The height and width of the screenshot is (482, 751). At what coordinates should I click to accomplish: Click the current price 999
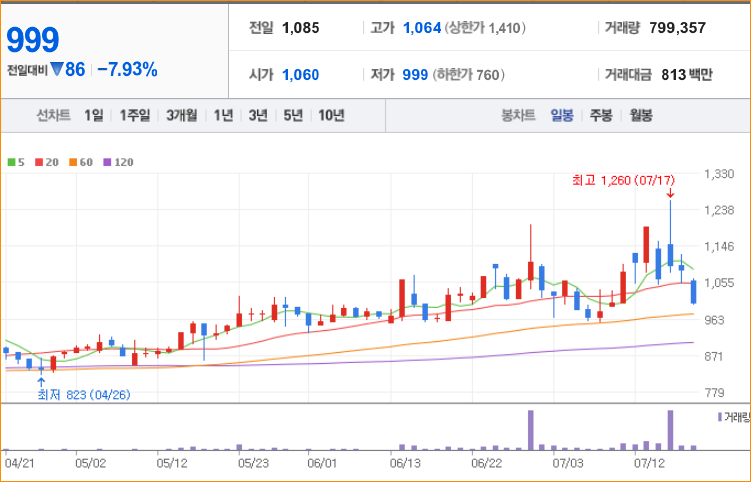pos(33,40)
